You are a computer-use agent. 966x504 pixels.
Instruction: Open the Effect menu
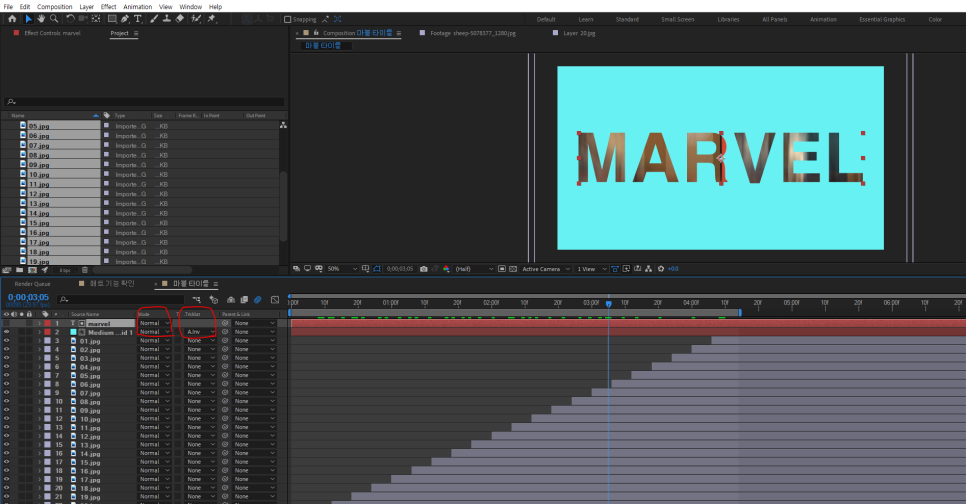[x=108, y=7]
